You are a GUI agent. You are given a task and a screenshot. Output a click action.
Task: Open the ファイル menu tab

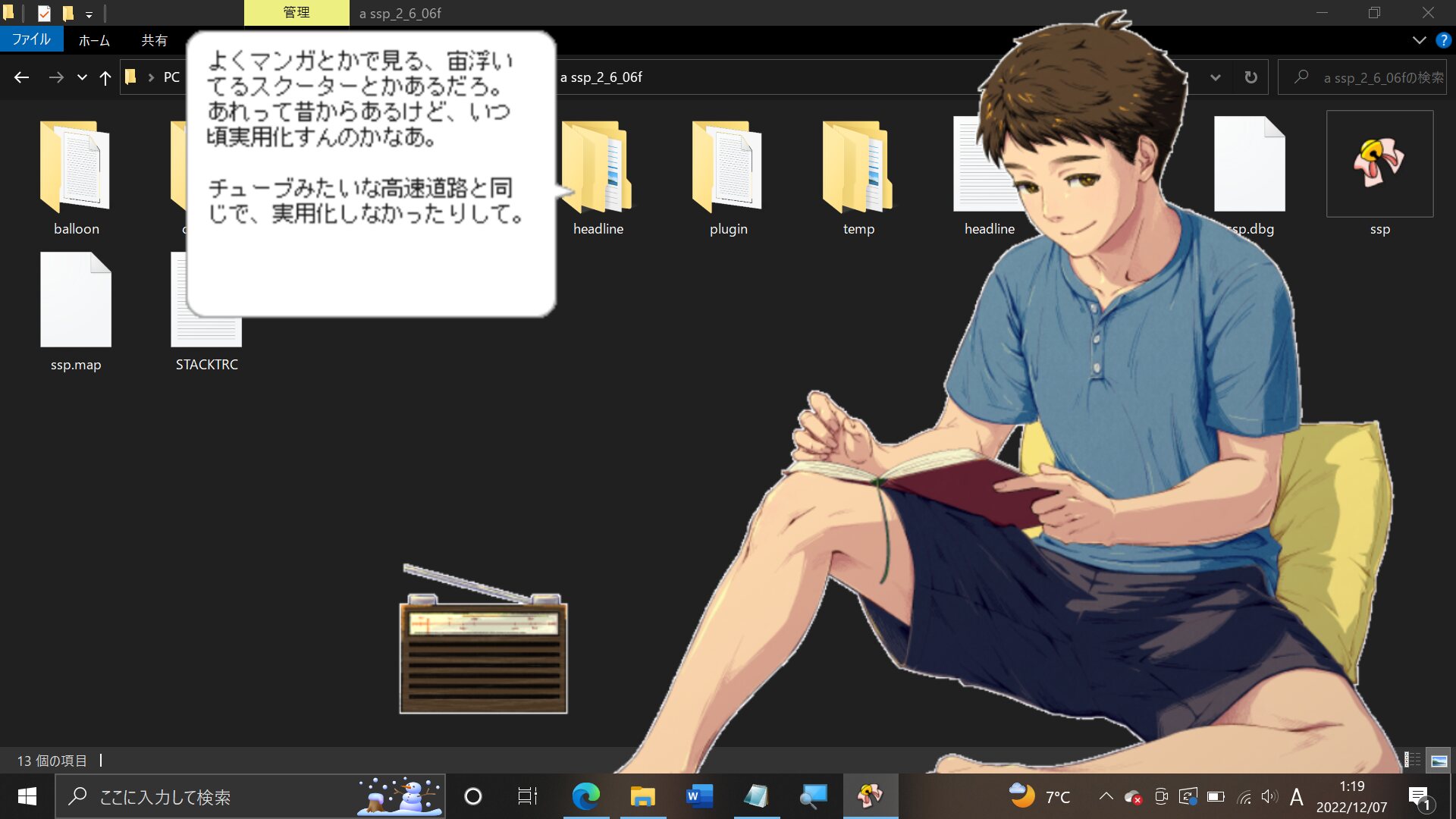(x=31, y=40)
